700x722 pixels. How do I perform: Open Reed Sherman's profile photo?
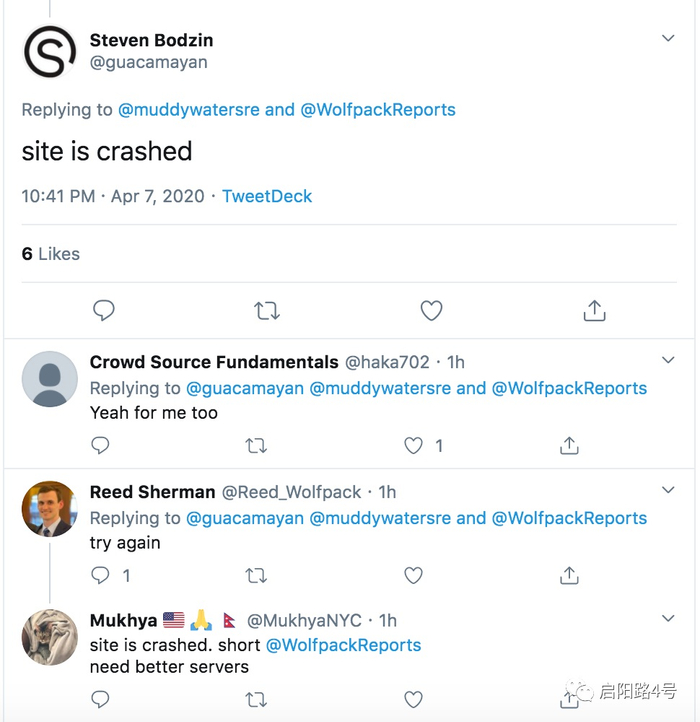click(50, 509)
